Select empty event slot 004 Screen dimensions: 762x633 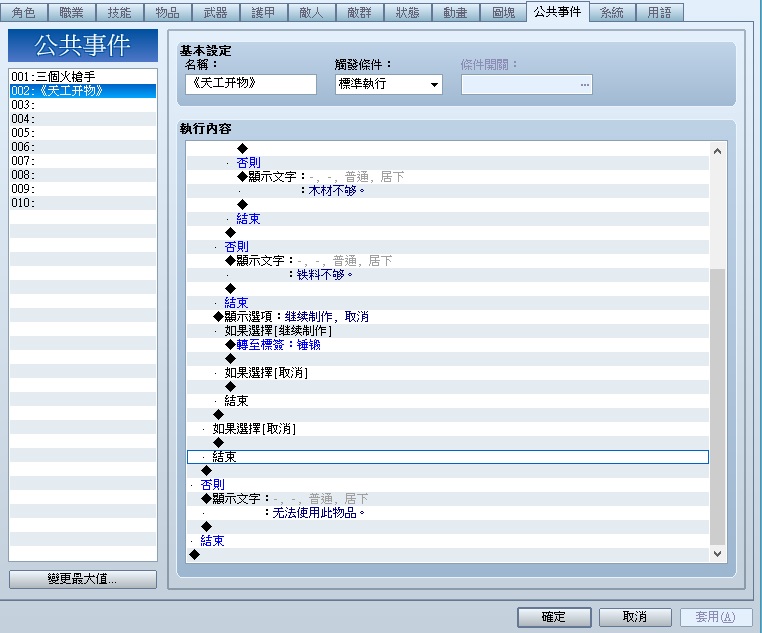point(83,119)
